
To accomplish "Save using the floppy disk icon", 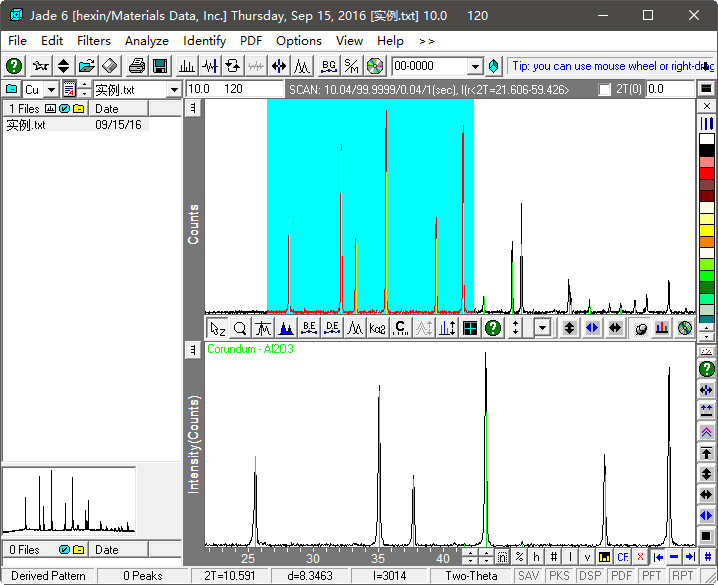I will pos(160,66).
